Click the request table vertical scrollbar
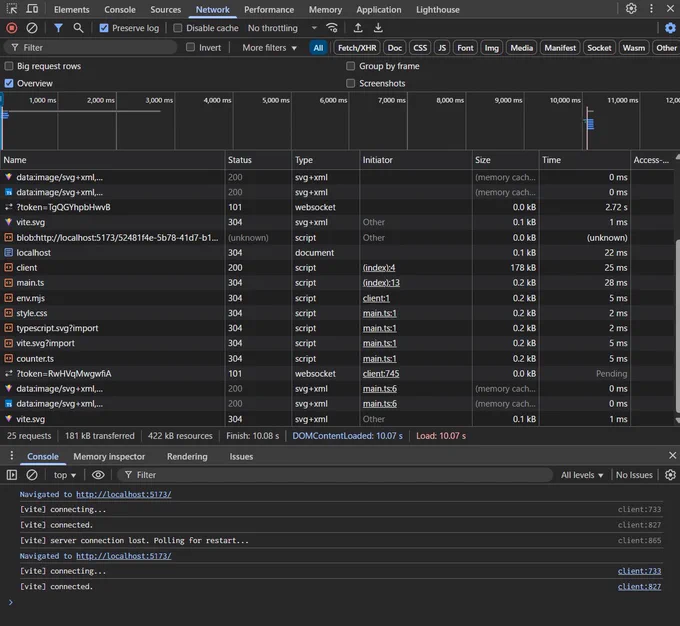 pos(677,325)
